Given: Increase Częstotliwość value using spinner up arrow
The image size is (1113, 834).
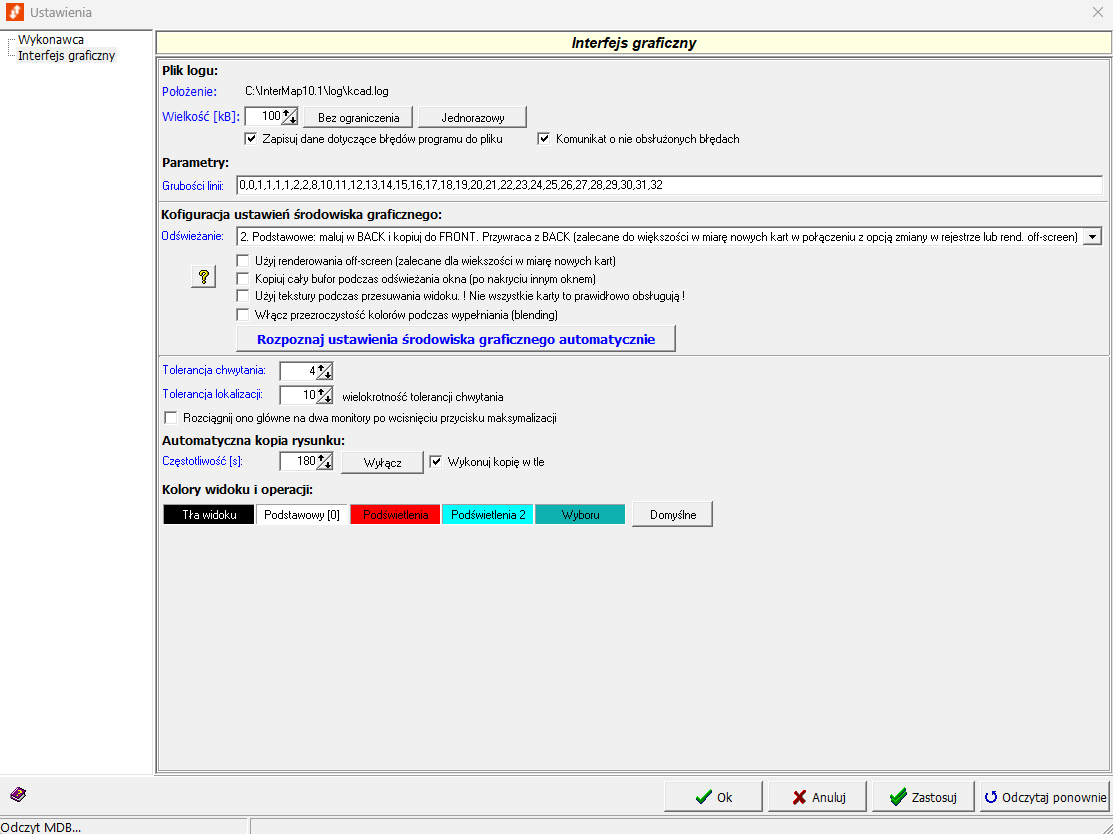Looking at the screenshot, I should [x=323, y=457].
